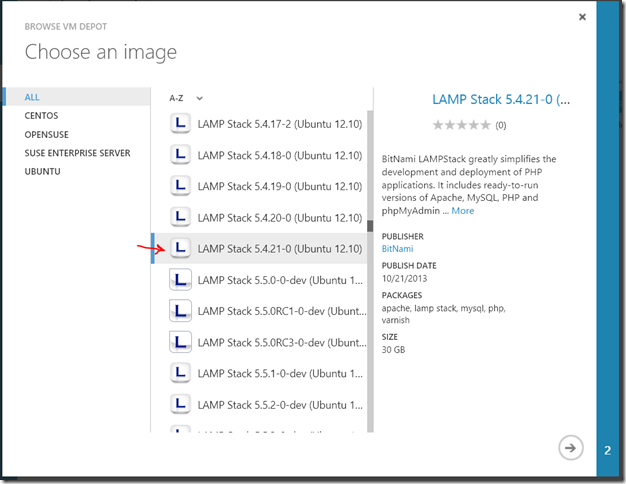
Task: Select LAMP Stack 5.4.20-0 (Ubuntu 12.10)
Action: pos(260,217)
